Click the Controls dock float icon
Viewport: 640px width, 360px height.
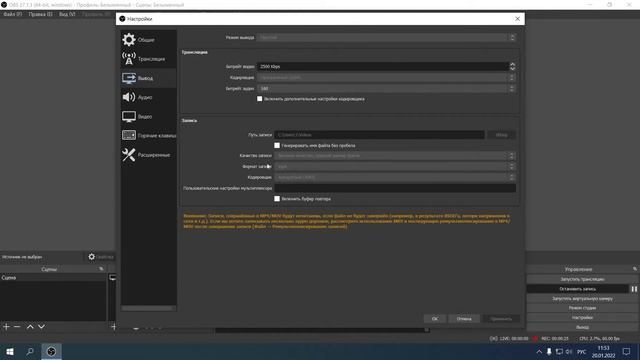click(635, 269)
